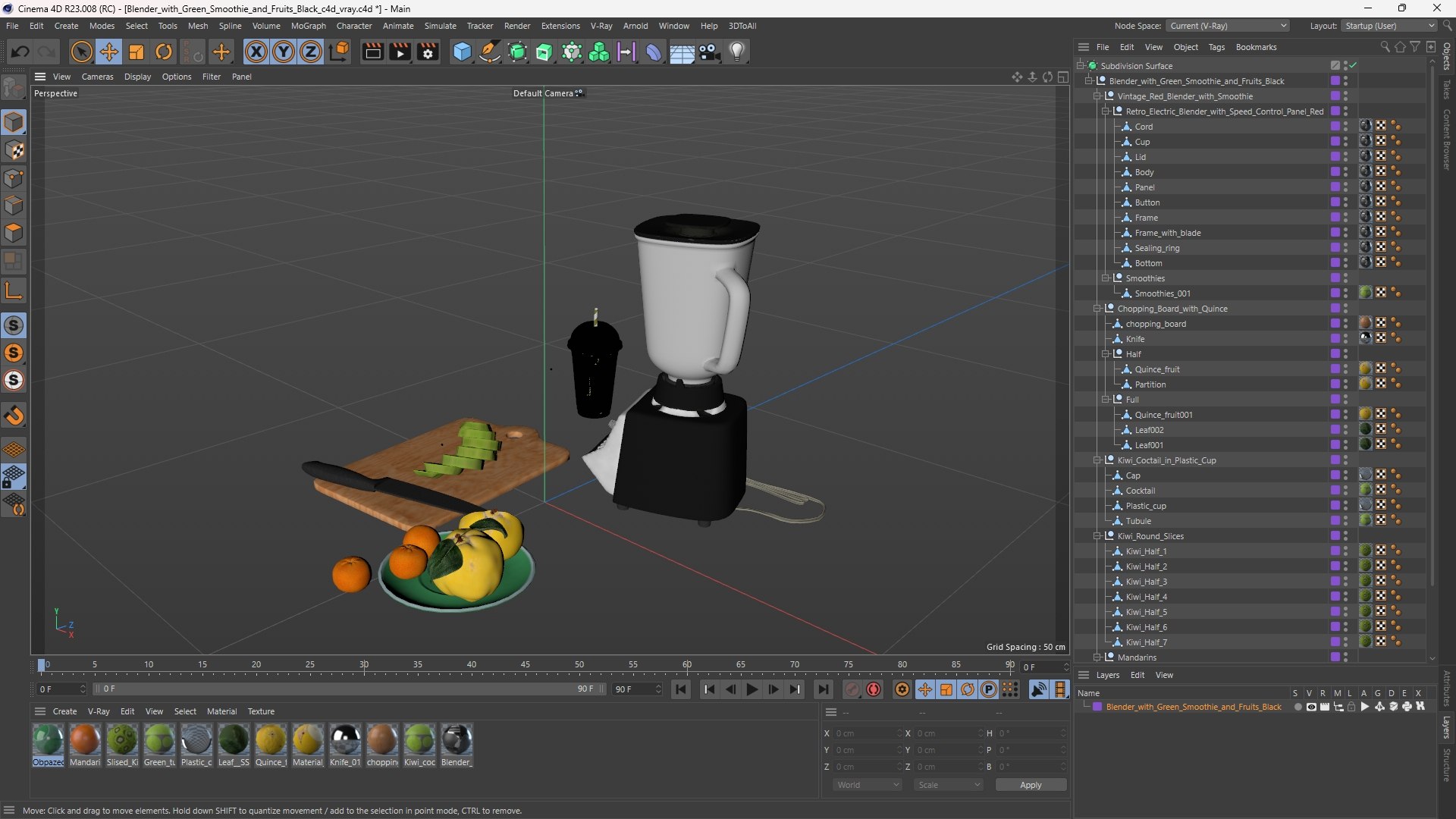1456x819 pixels.
Task: Open the Node Space dropdown
Action: 1228,26
